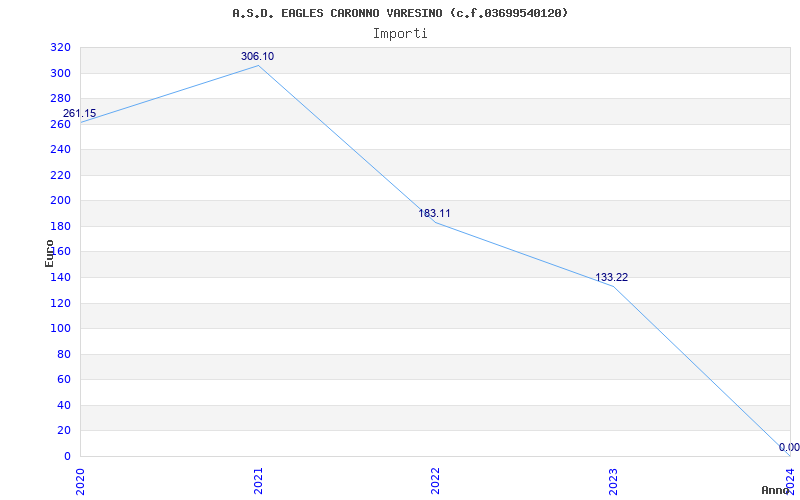Click the 100 y-axis tick label

pos(60,329)
